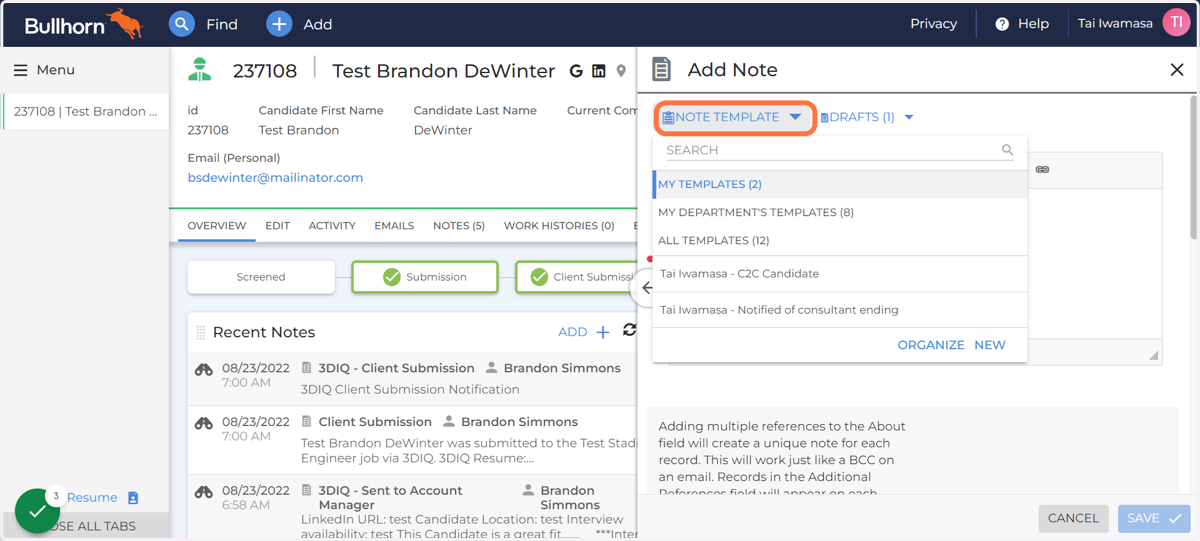The width and height of the screenshot is (1200, 541).
Task: Choose the Tai Iwamasa - C2C Candidate template
Action: click(x=839, y=273)
